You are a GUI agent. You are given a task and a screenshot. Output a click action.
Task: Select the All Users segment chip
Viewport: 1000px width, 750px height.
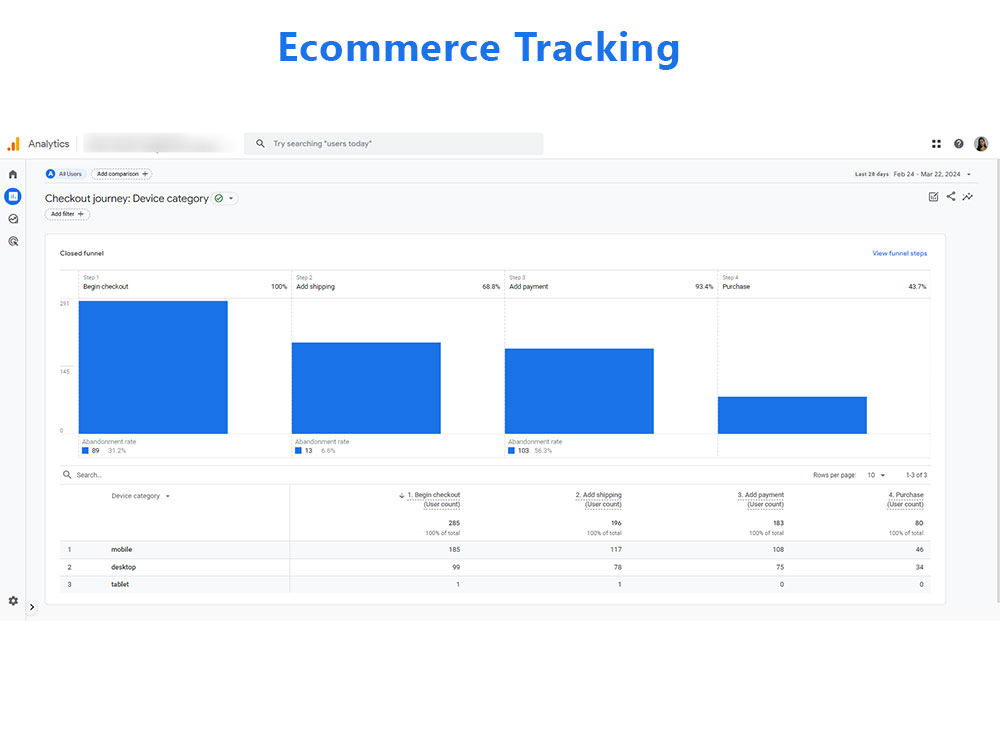pos(64,174)
